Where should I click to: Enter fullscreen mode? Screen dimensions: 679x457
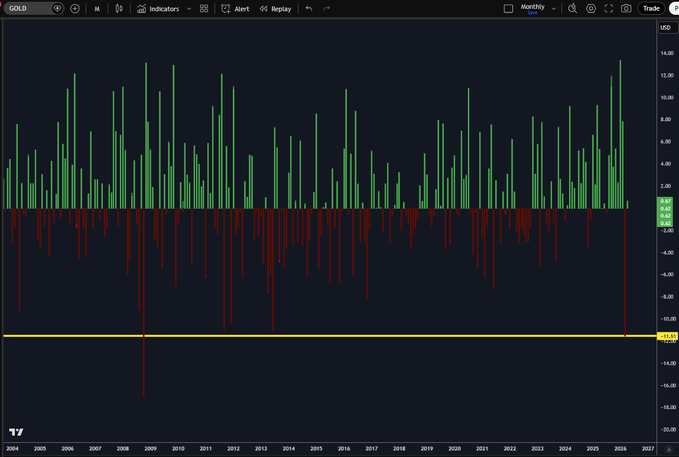tap(608, 8)
